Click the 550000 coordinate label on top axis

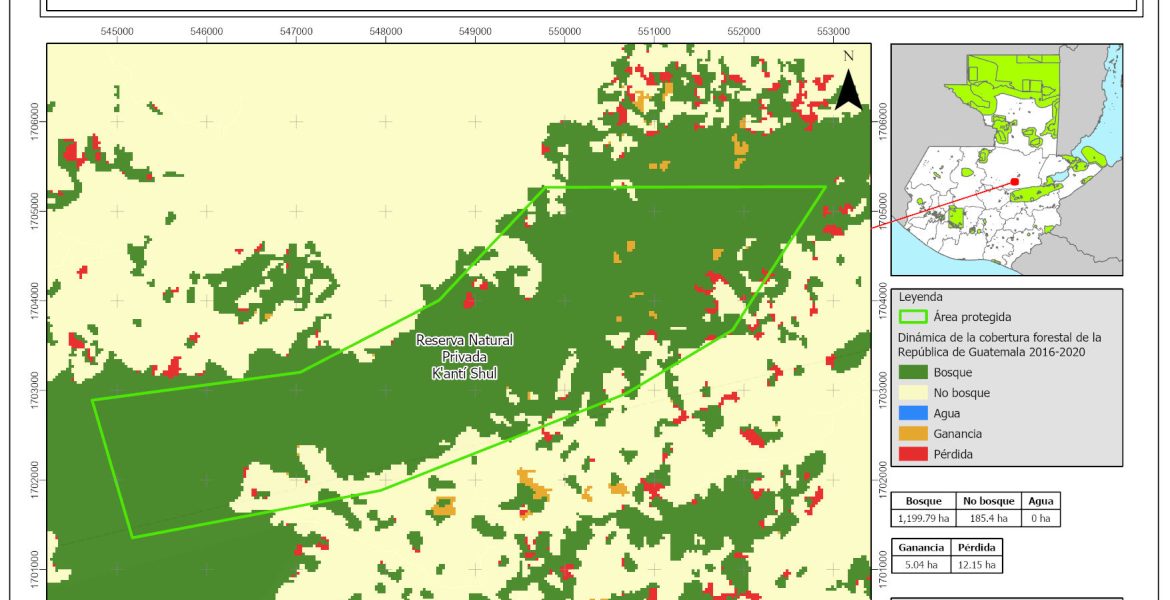point(565,31)
